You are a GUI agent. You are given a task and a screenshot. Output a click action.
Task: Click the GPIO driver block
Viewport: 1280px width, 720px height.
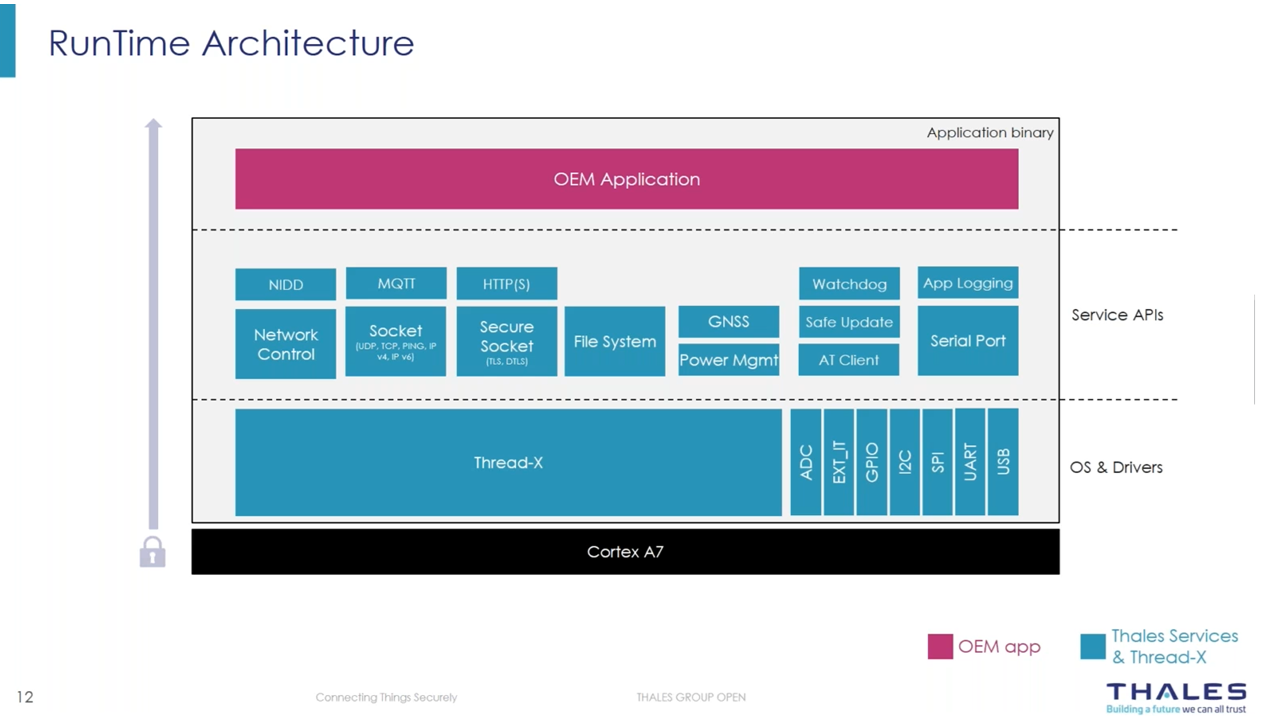[x=872, y=462]
